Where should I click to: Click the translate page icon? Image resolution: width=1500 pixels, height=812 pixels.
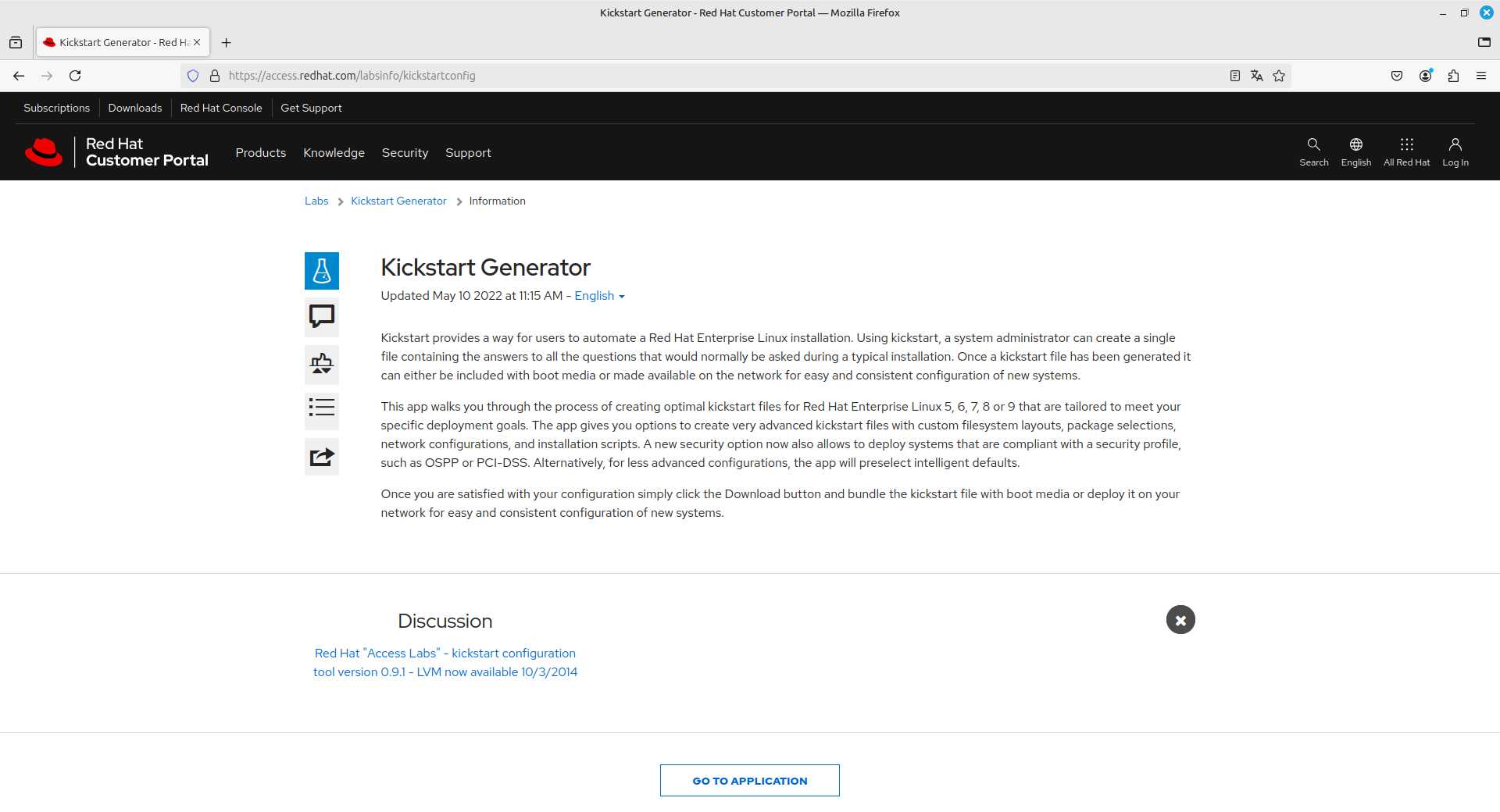(1257, 76)
